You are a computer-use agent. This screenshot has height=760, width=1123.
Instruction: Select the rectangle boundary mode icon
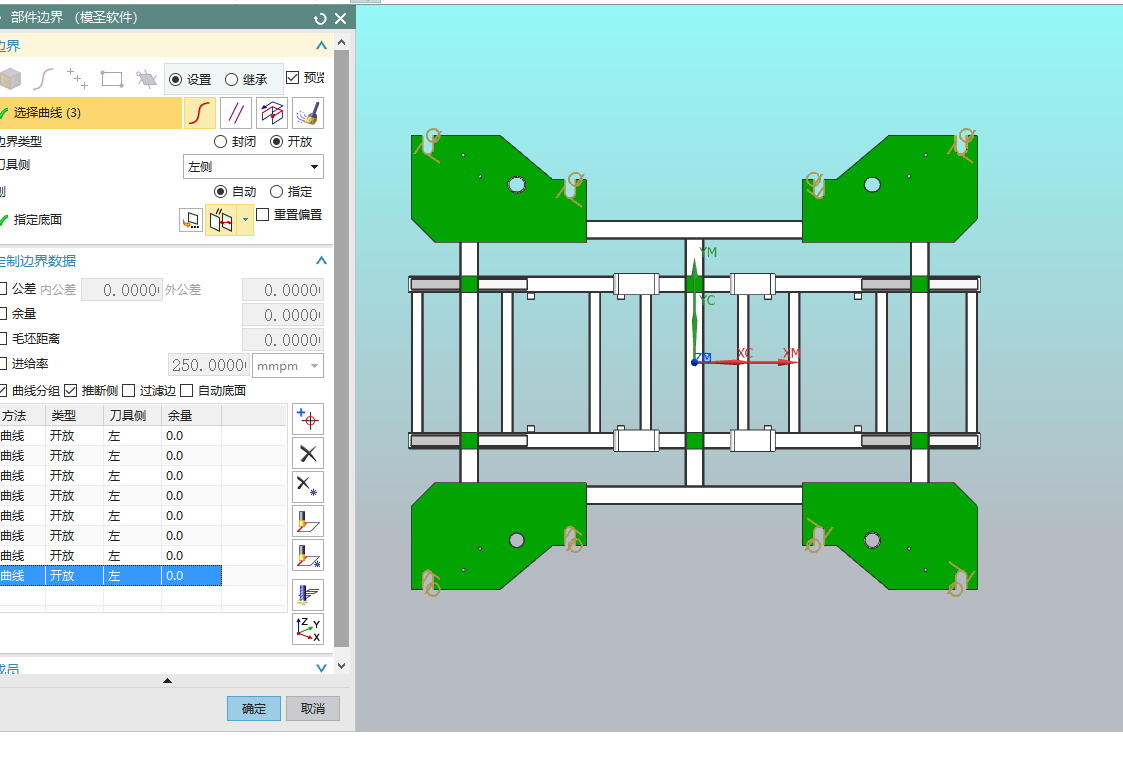click(112, 78)
